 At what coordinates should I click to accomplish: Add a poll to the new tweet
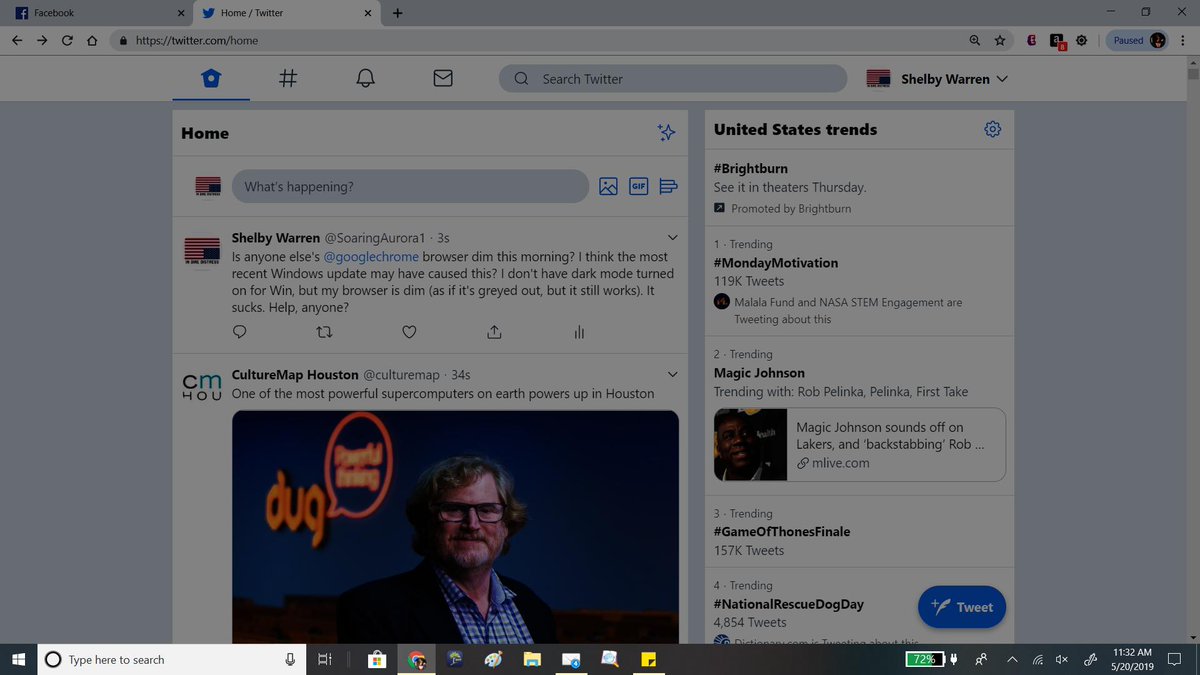669,186
